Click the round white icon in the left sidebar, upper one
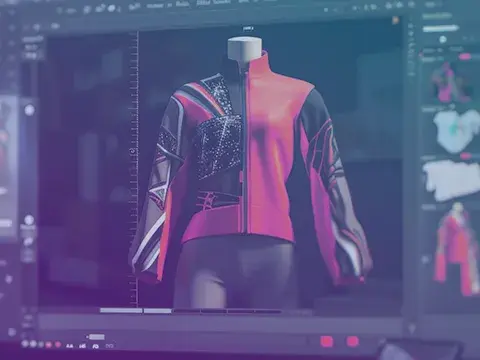The image size is (480, 360). pyautogui.click(x=29, y=110)
